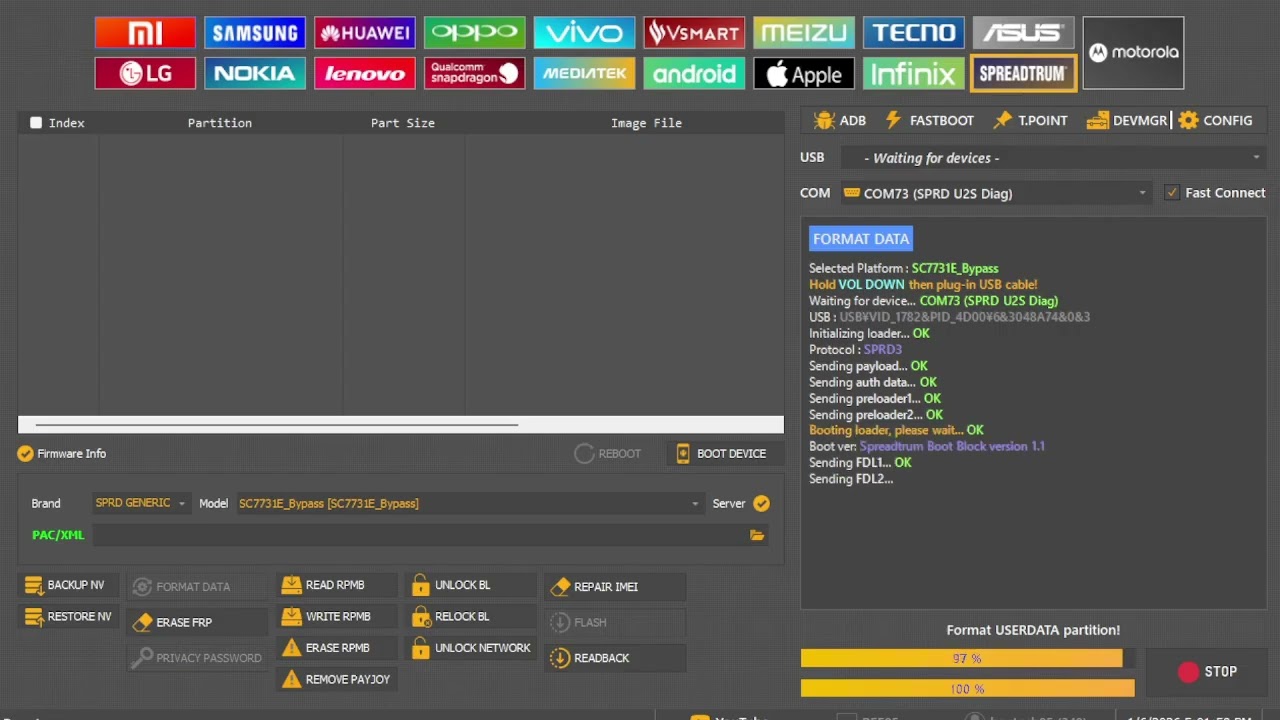1280x720 pixels.
Task: Click the Image File column header
Action: coord(646,123)
